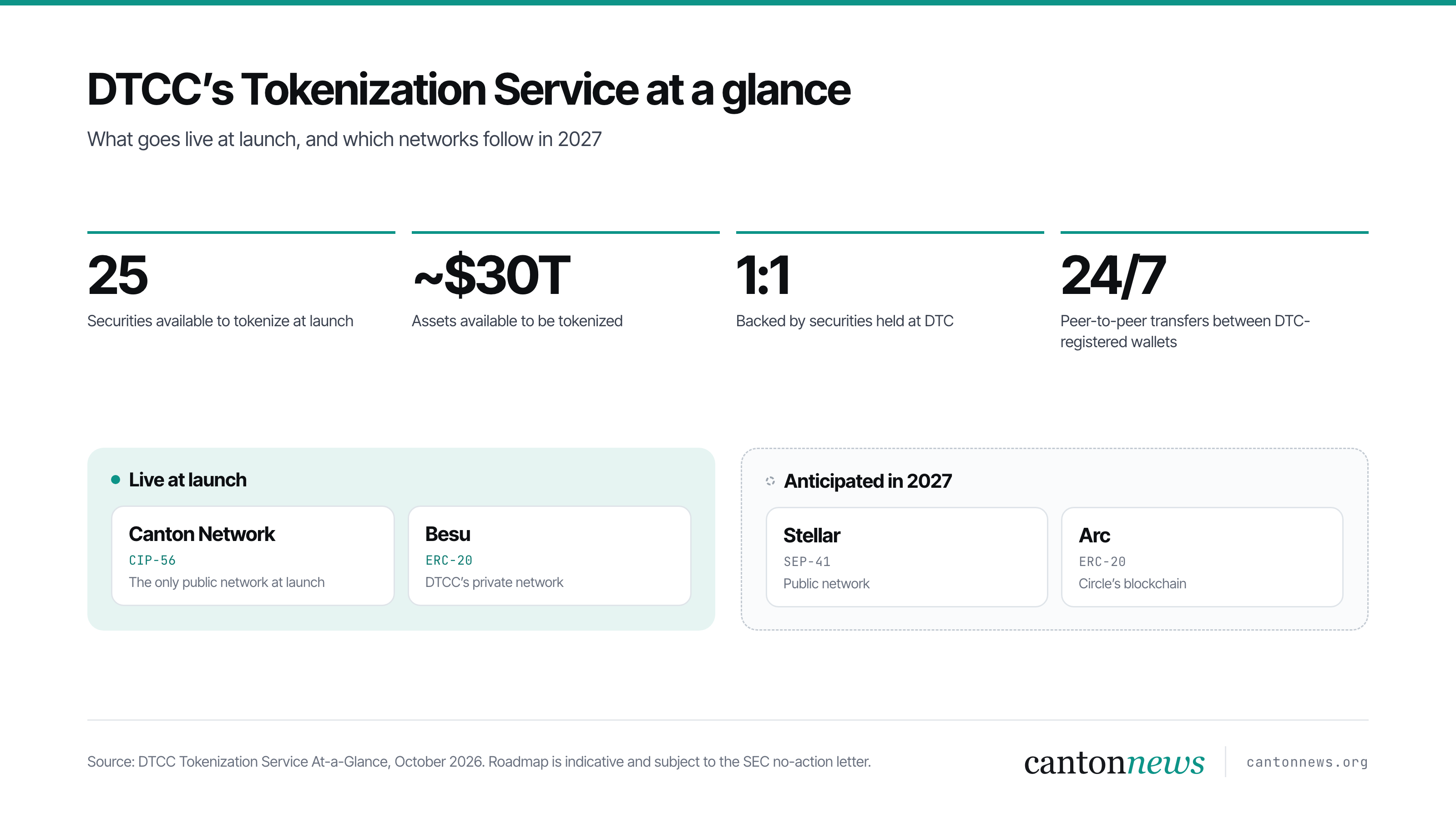Select the Besu network card
The image size is (1456, 819).
549,556
